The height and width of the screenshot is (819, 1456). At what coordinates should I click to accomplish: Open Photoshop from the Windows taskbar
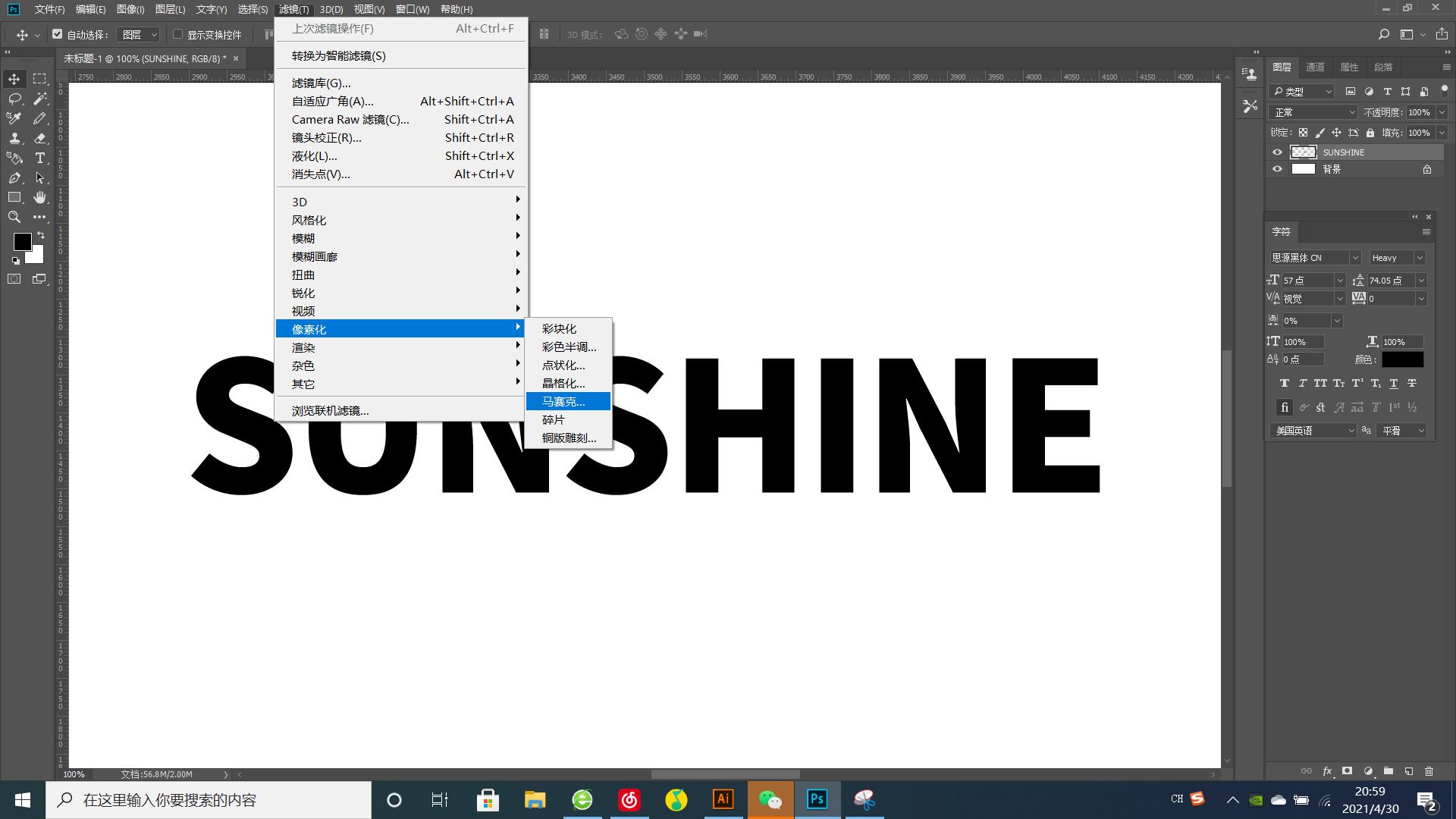(x=817, y=799)
